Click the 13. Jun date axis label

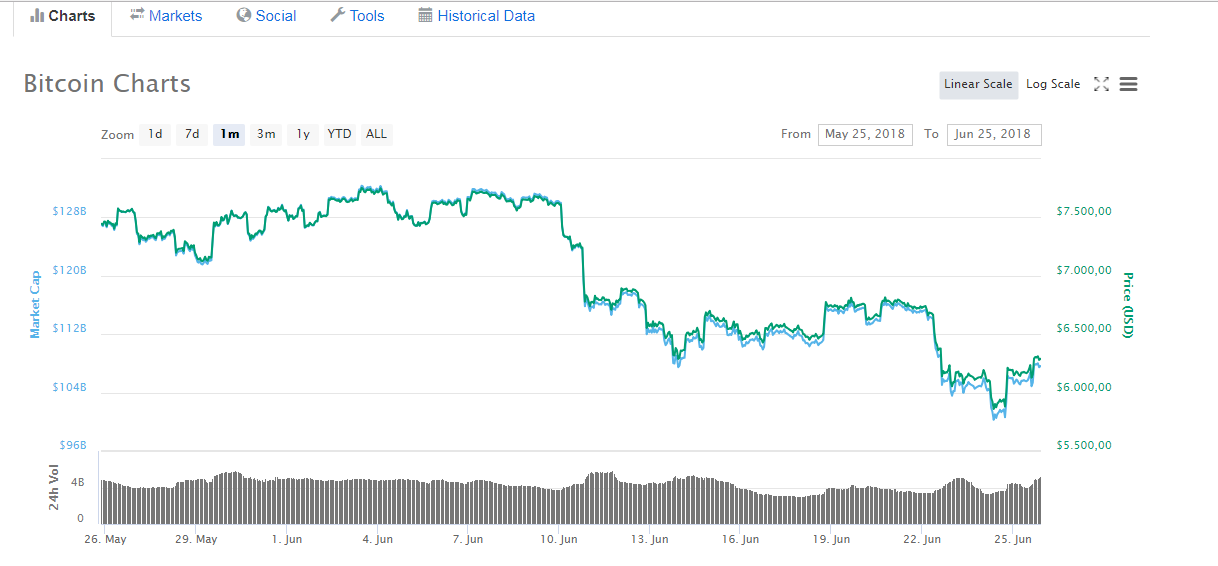tap(649, 540)
